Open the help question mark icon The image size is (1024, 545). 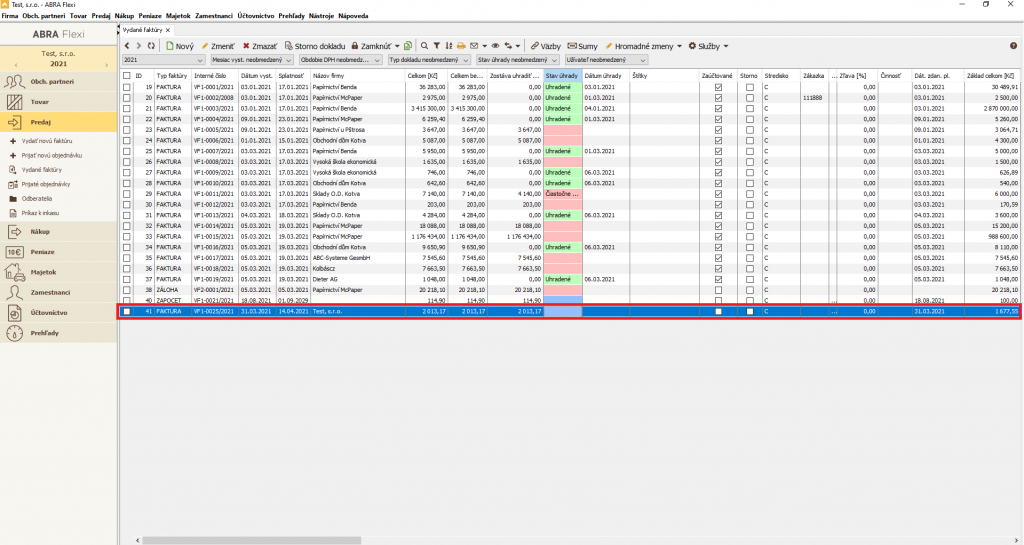pos(1014,46)
